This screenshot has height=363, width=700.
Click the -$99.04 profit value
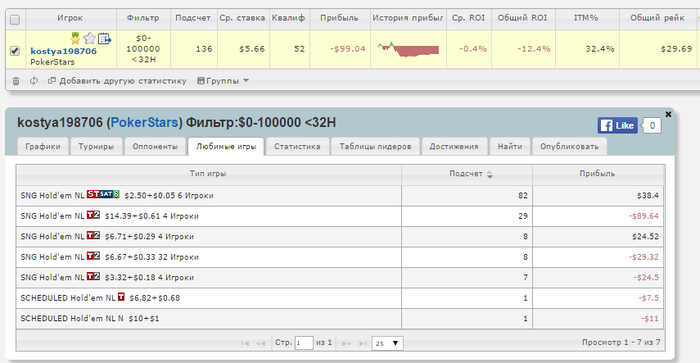pyautogui.click(x=348, y=49)
